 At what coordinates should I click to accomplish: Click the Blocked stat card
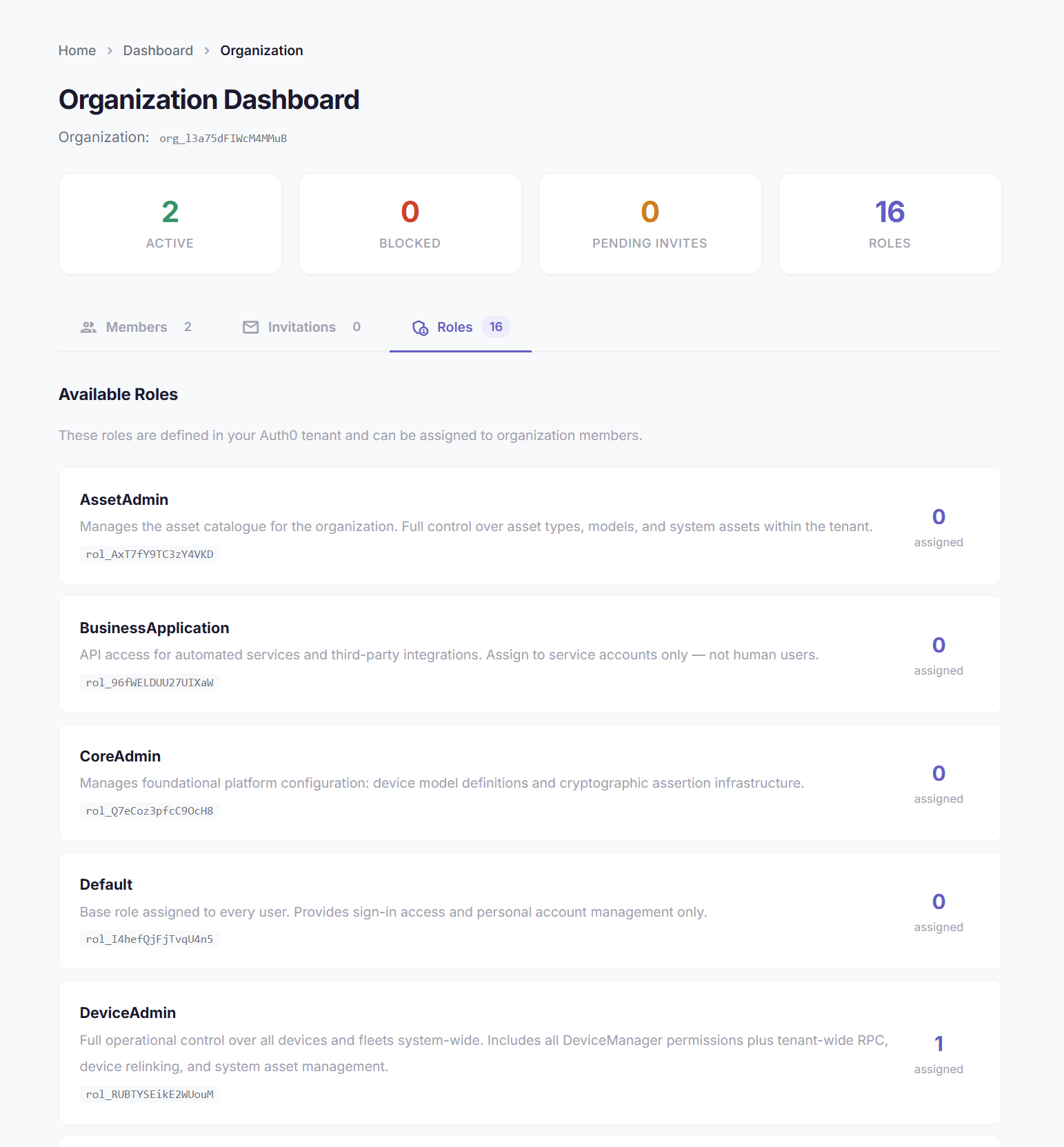click(x=410, y=224)
